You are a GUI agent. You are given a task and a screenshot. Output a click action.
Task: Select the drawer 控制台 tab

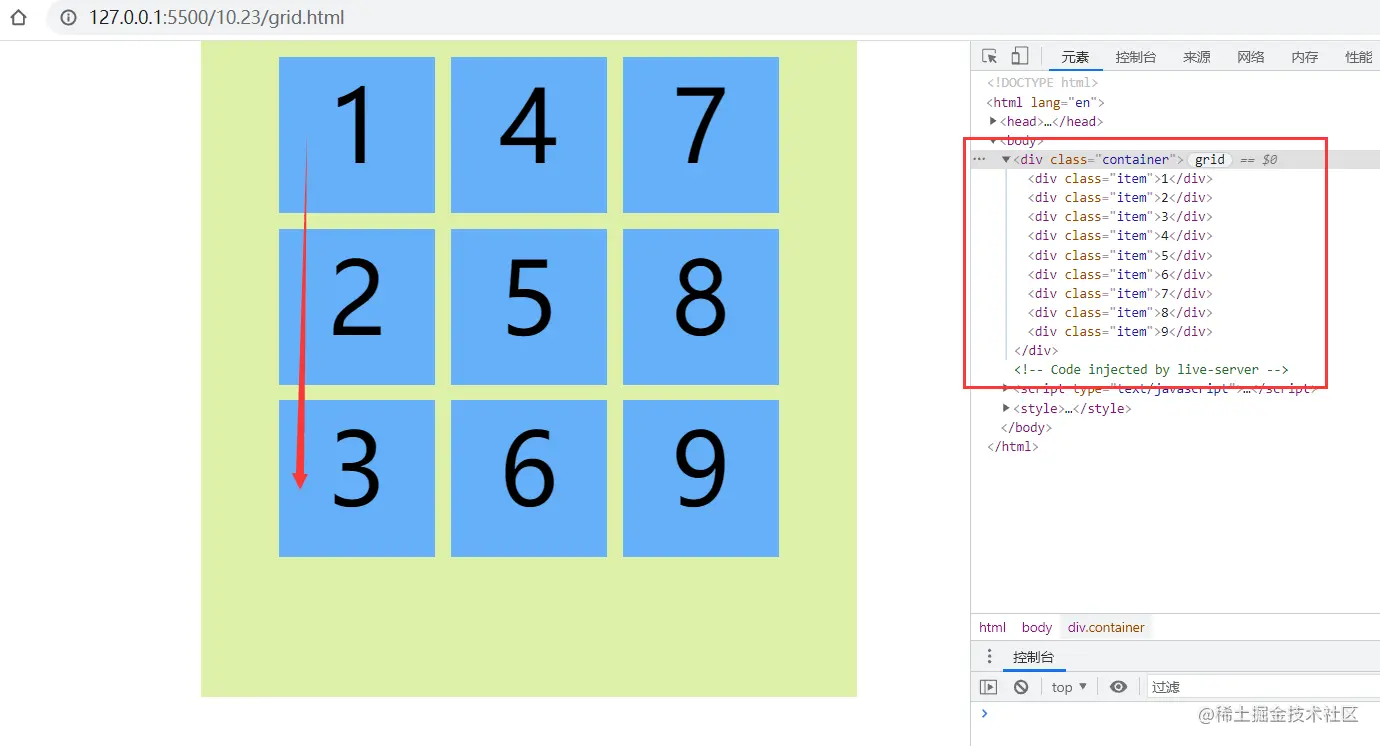(x=1034, y=657)
